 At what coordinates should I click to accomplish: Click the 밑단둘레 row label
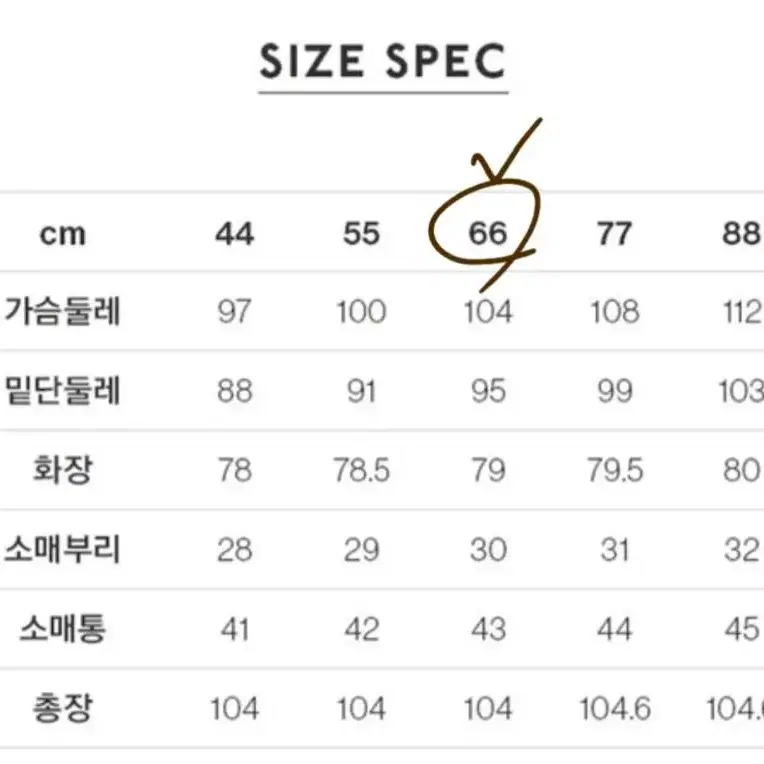coord(62,390)
